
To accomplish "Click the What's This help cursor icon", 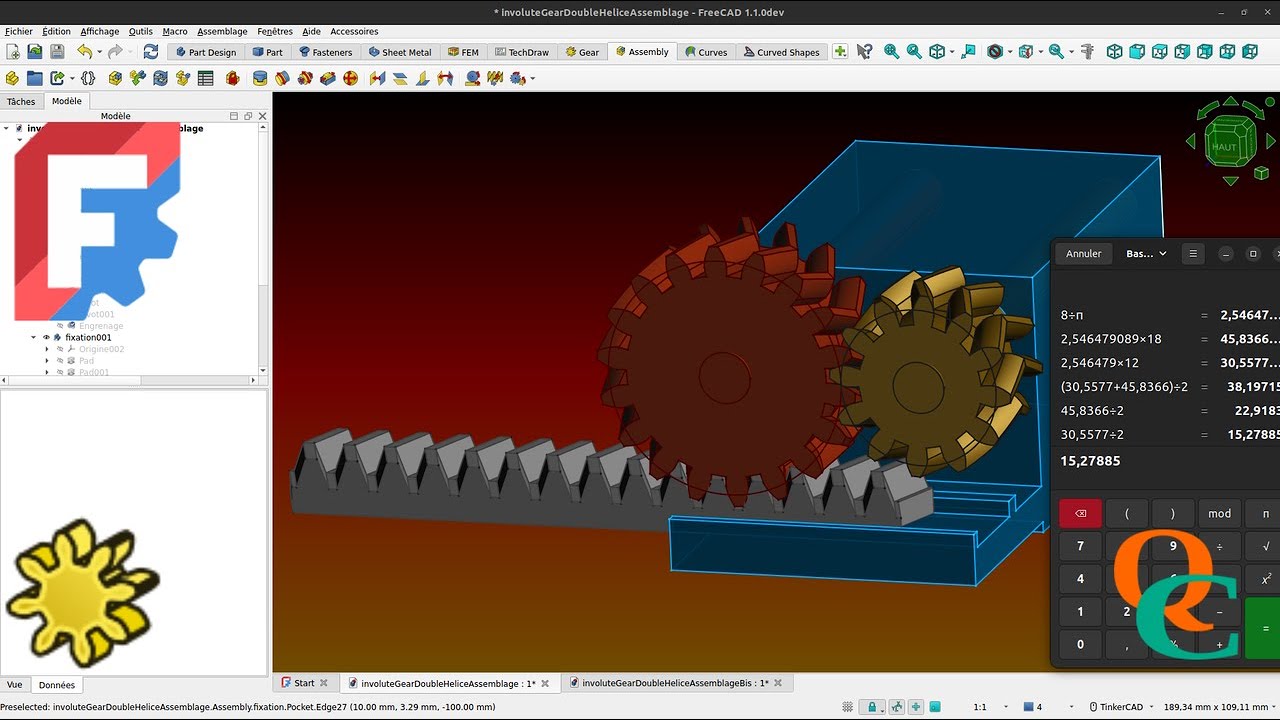I will (x=865, y=52).
